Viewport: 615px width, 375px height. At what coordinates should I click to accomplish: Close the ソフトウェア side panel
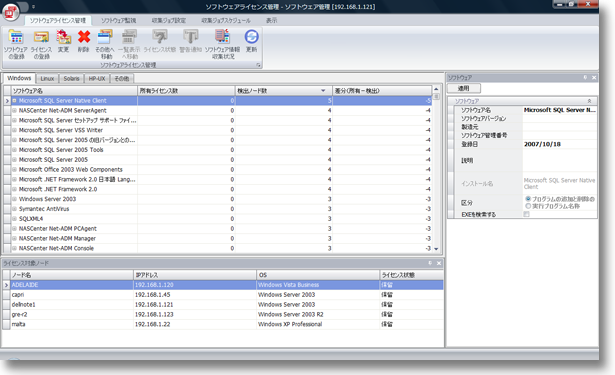pos(594,77)
